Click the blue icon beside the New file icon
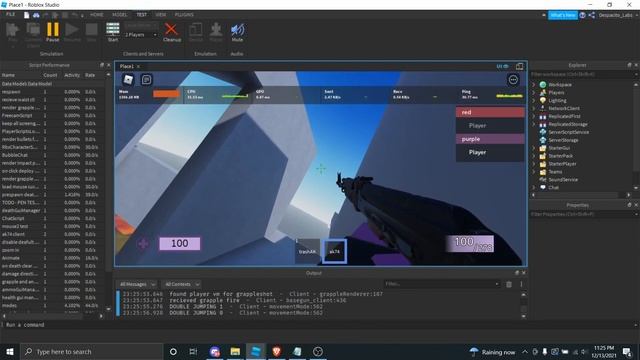Viewport: 640px width, 360px height. [x=36, y=15]
